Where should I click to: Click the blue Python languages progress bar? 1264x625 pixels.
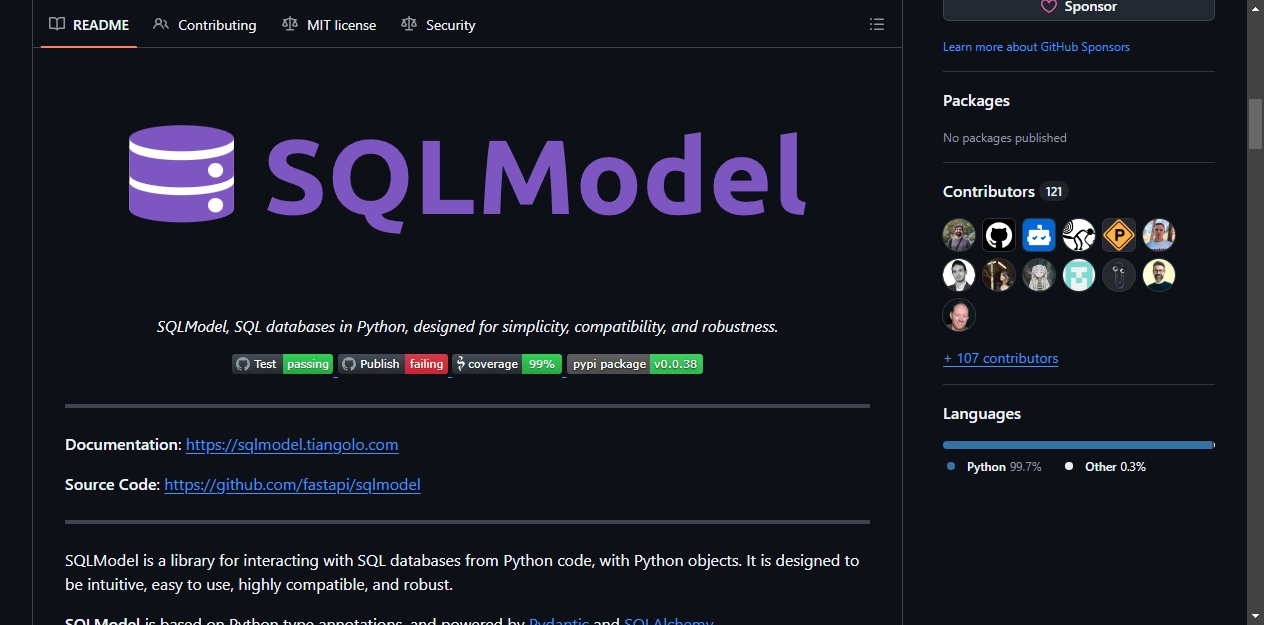coord(1078,445)
